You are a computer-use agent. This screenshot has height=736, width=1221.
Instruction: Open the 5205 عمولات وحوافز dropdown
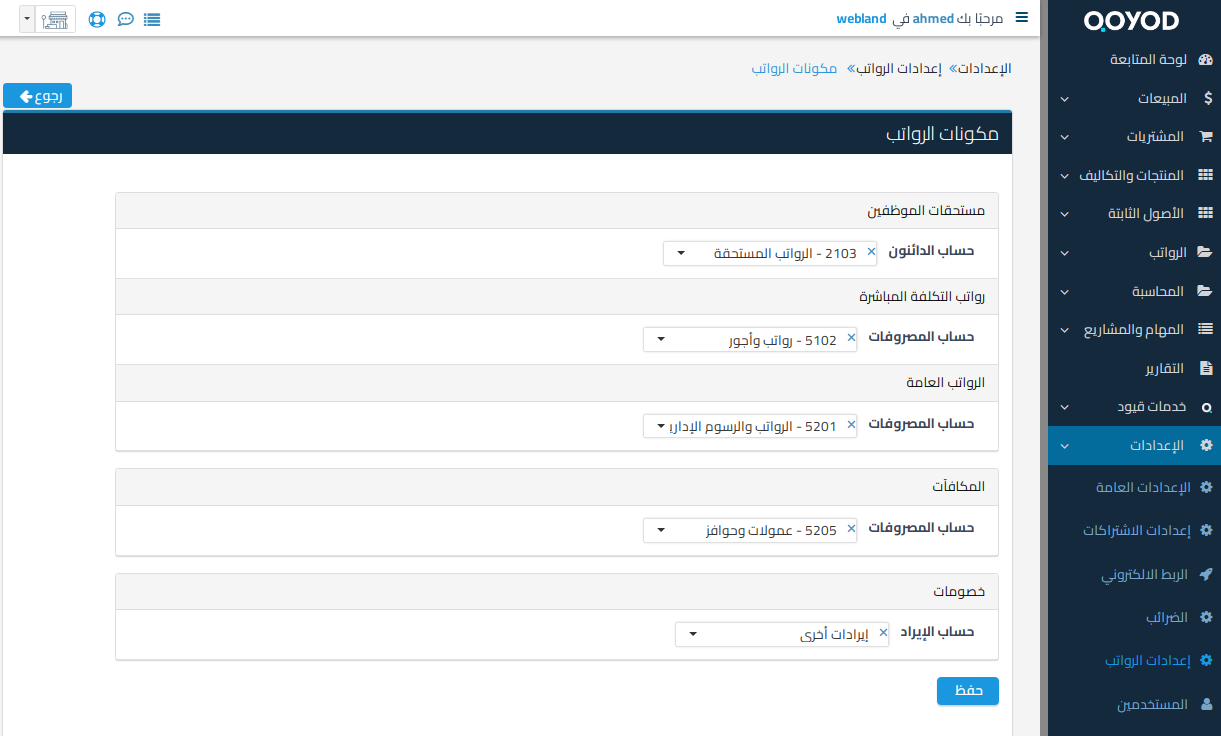tap(660, 530)
